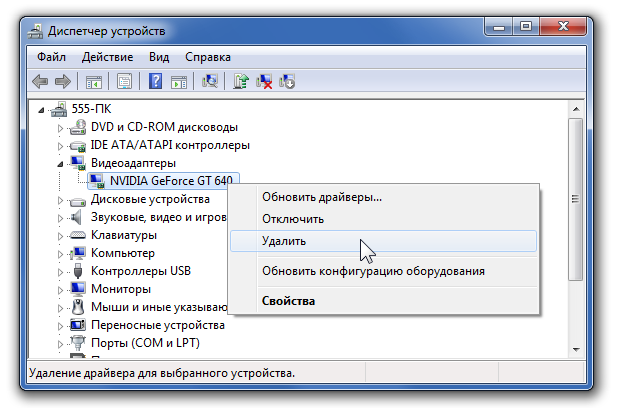Click the show/hide console tree icon
Viewport: 621px width, 408px height.
[x=94, y=81]
